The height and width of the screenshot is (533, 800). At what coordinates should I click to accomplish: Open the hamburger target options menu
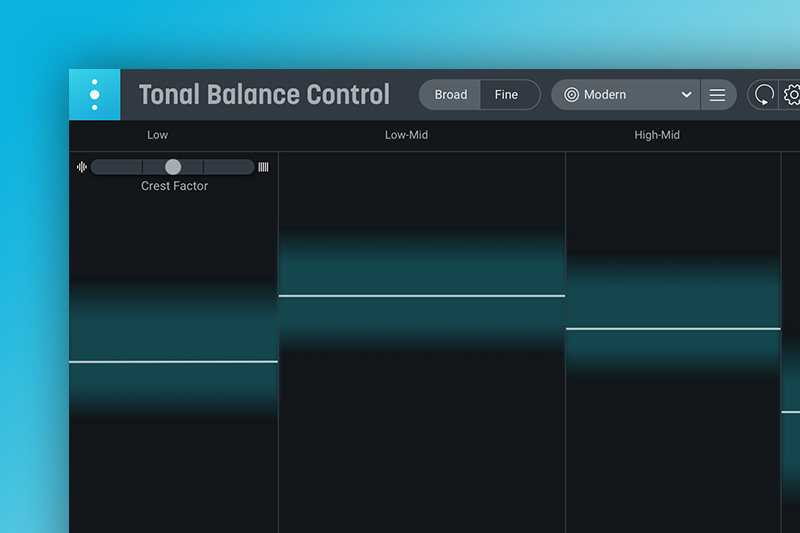pyautogui.click(x=717, y=95)
